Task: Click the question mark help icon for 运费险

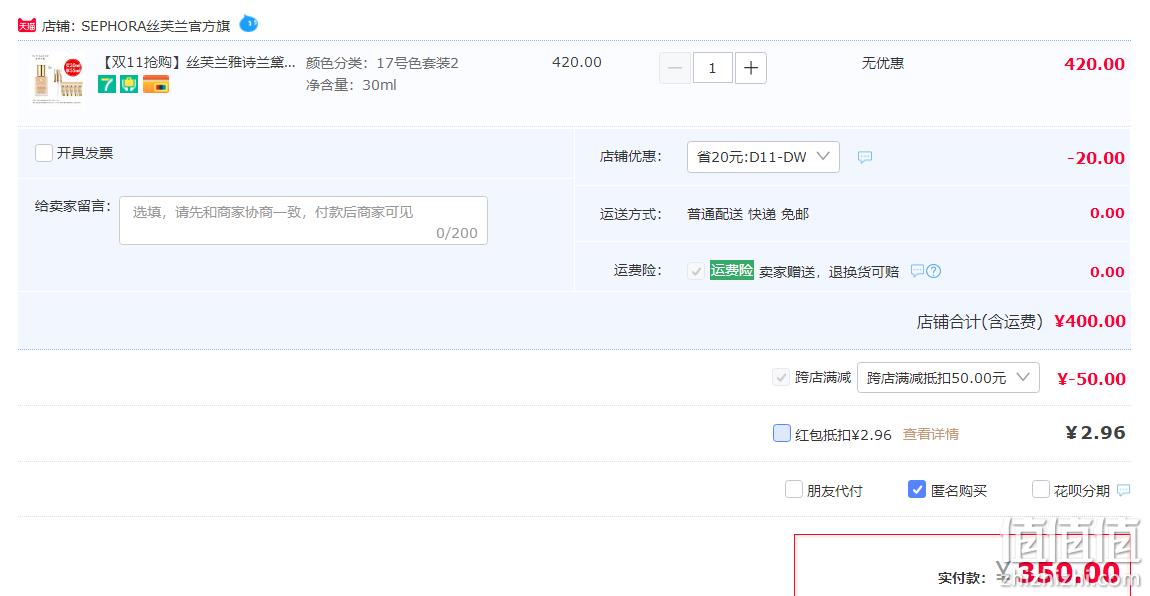Action: click(x=934, y=271)
